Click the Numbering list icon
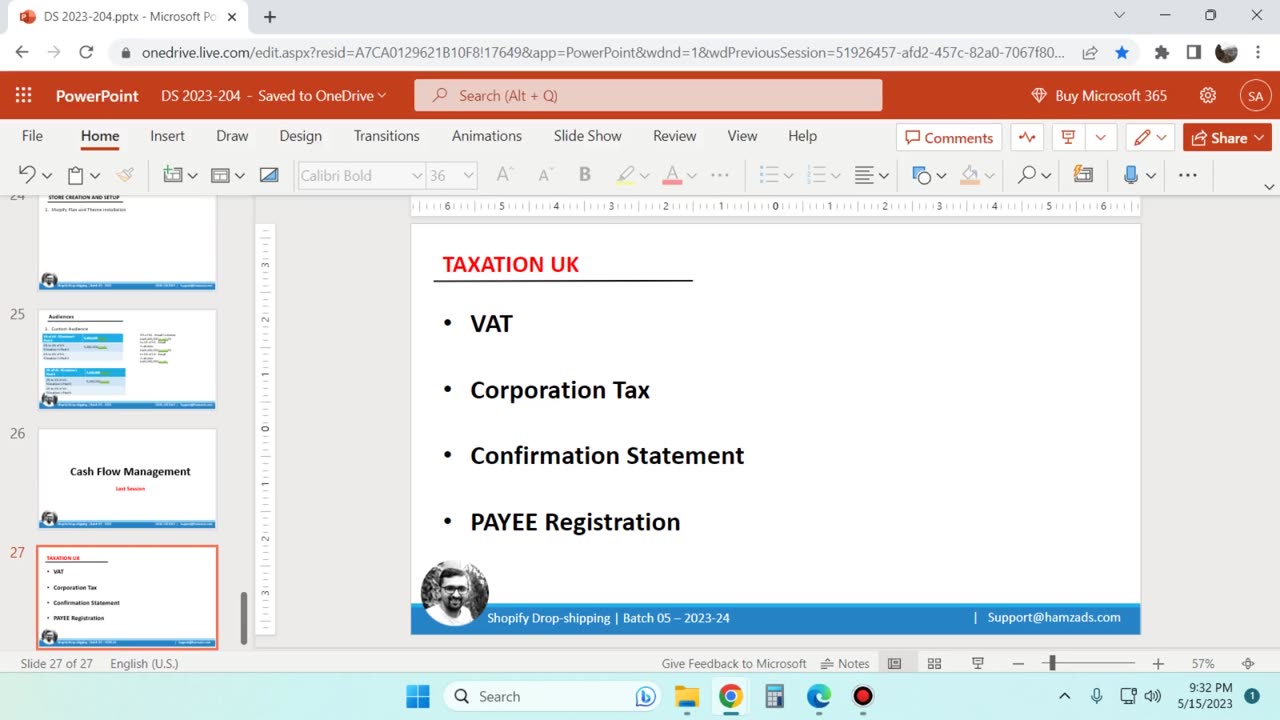Viewport: 1280px width, 720px height. coord(817,175)
